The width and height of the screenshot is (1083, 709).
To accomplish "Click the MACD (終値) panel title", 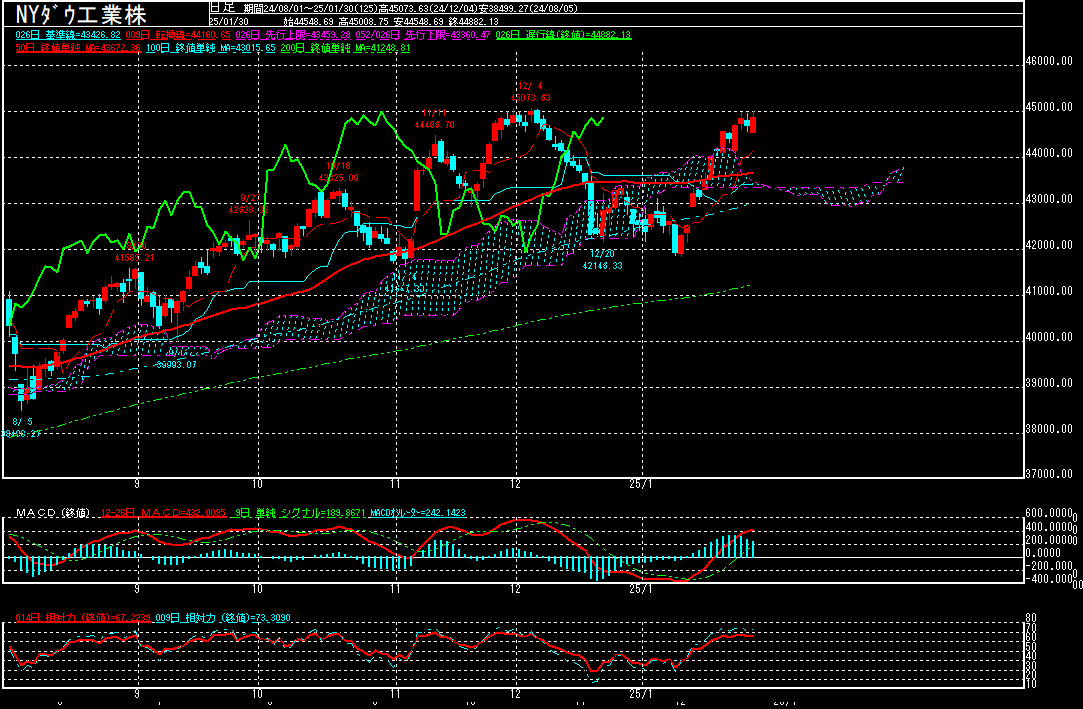I will point(53,513).
